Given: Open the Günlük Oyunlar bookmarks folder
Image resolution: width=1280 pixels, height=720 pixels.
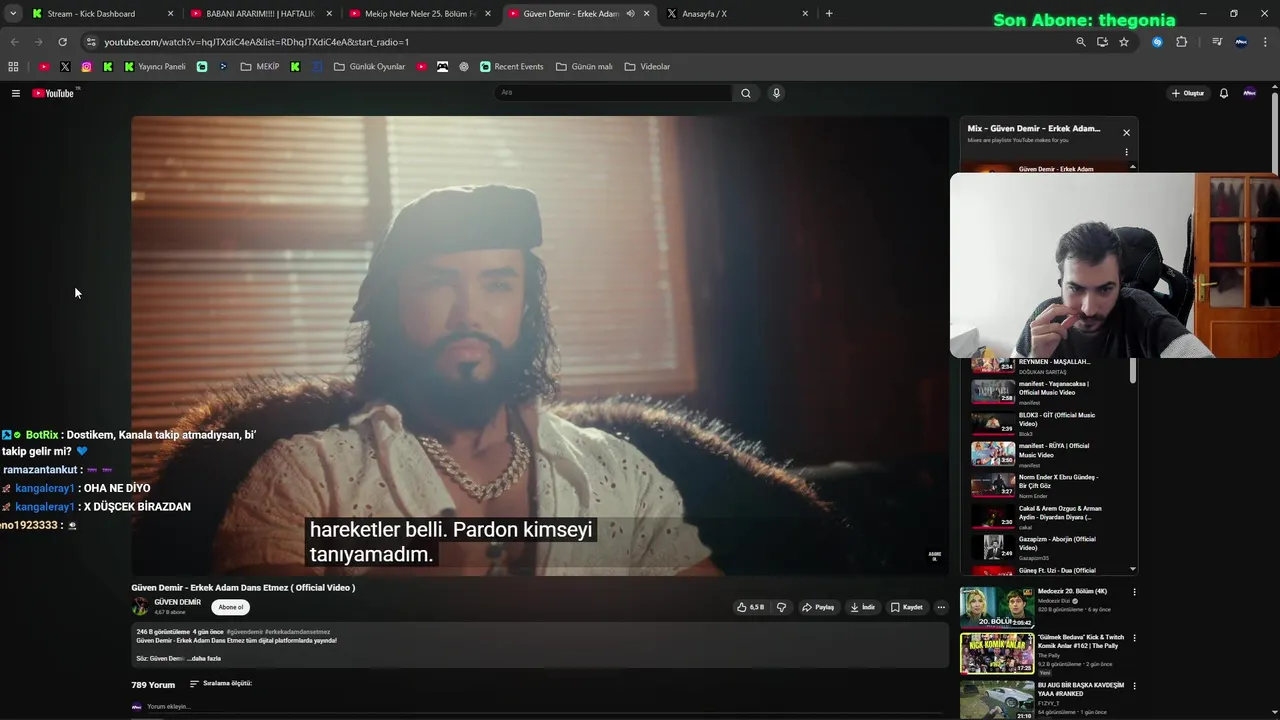Looking at the screenshot, I should pyautogui.click(x=369, y=67).
